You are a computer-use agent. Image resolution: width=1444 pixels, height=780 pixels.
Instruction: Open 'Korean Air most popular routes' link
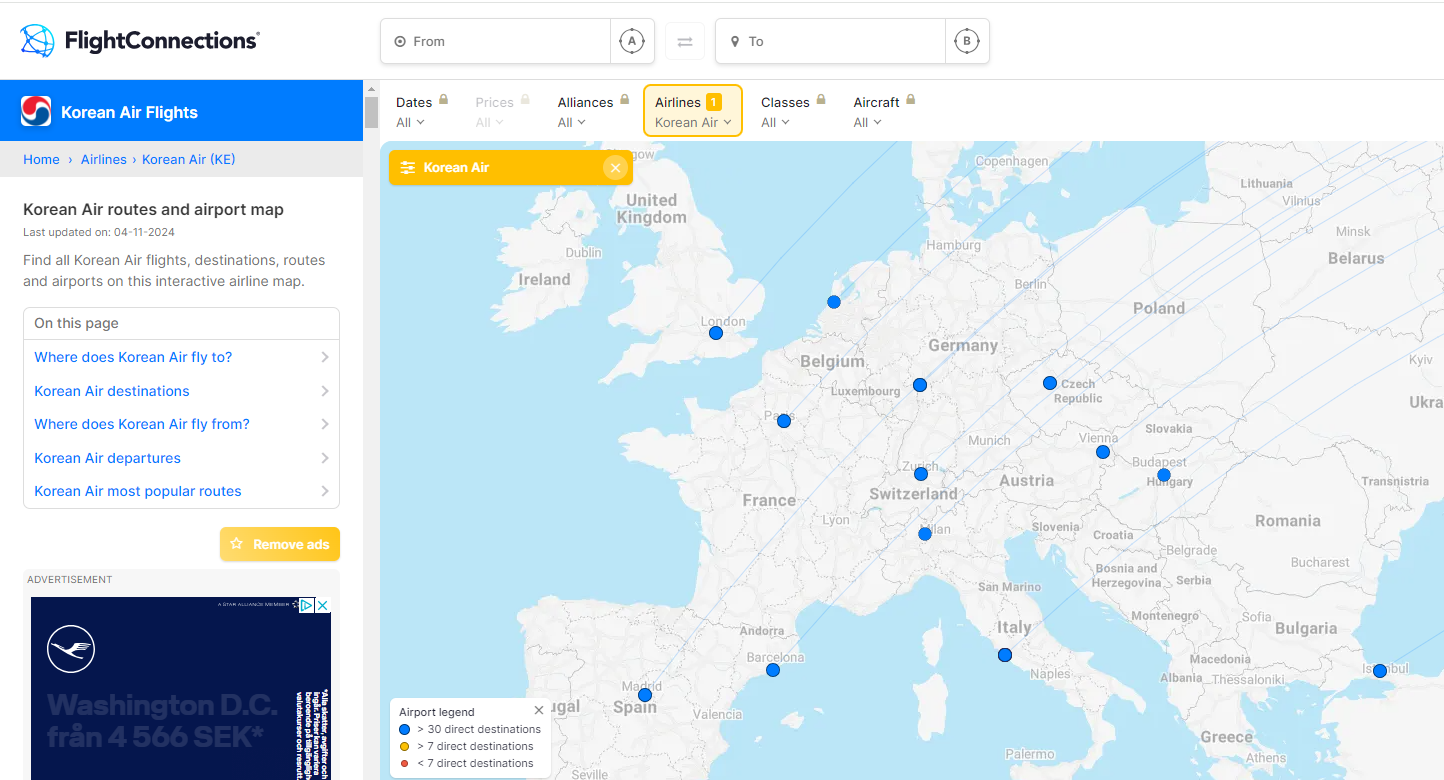[138, 491]
